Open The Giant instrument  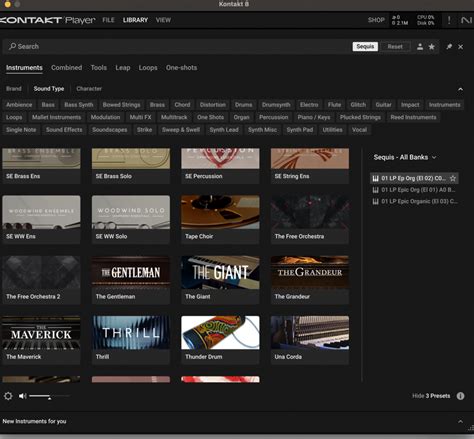point(220,280)
